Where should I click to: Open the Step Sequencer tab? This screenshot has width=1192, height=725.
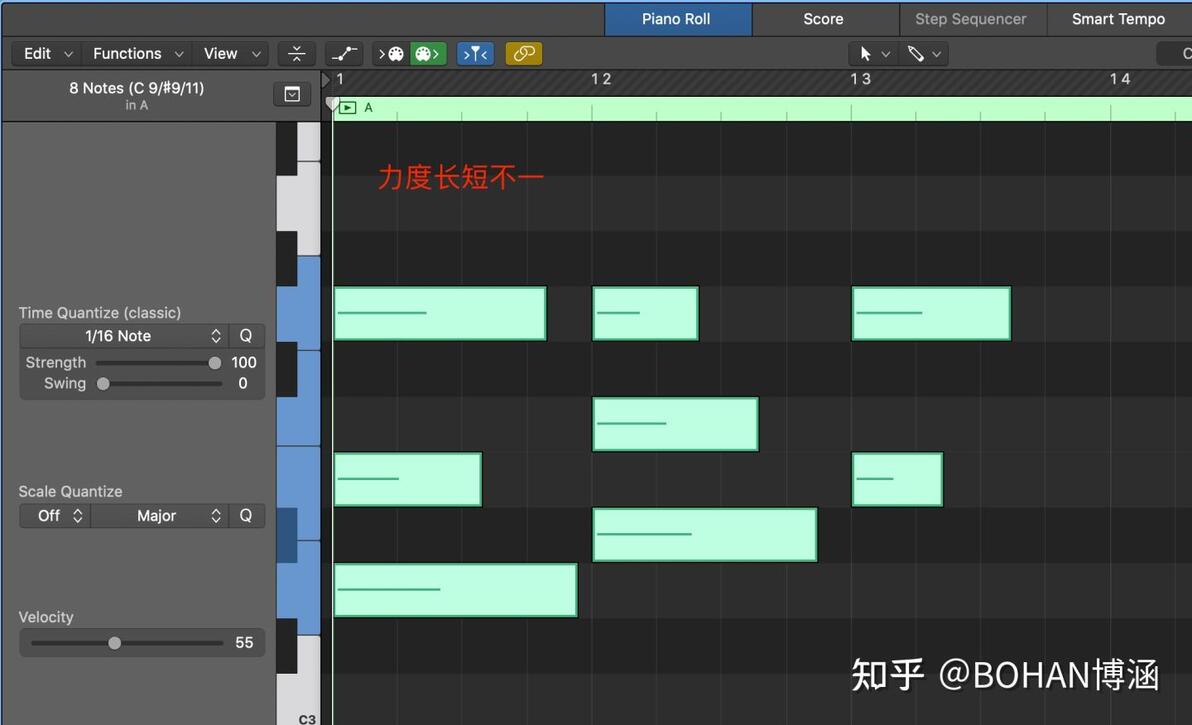pos(971,19)
